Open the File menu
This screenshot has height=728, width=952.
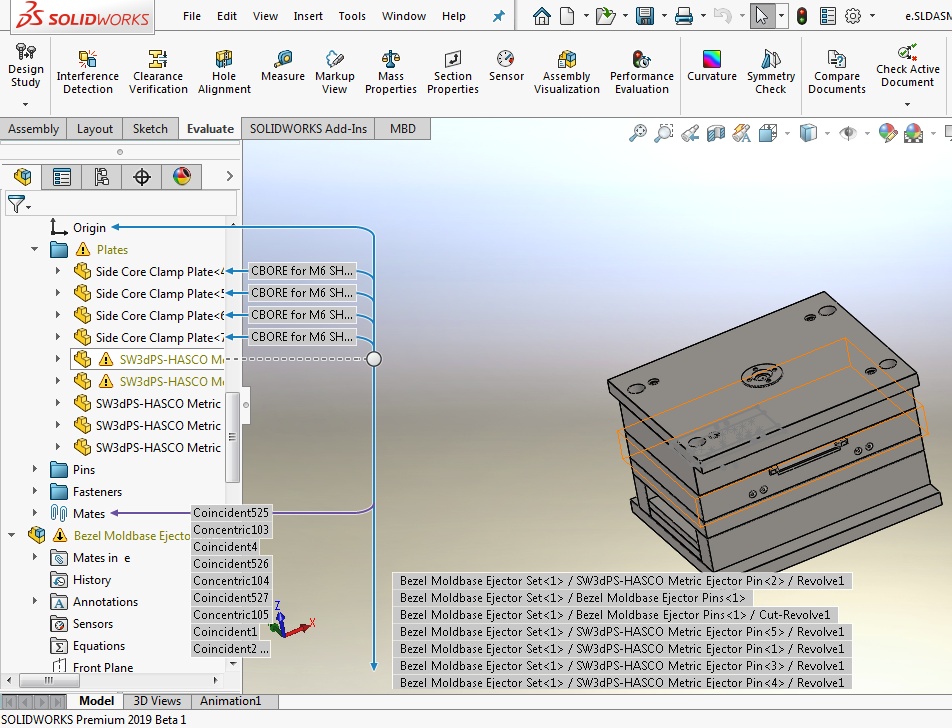click(191, 16)
